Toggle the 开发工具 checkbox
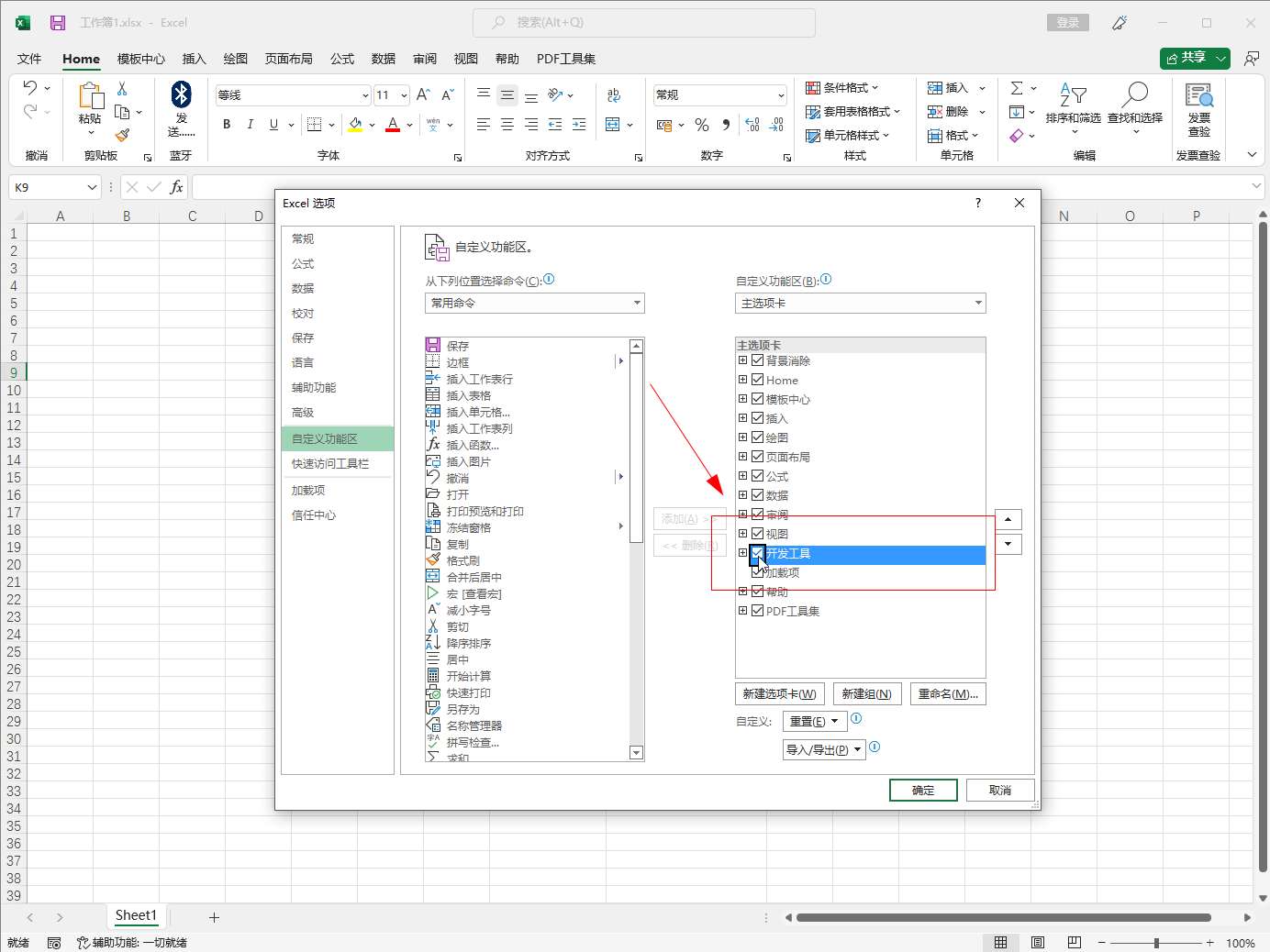The image size is (1270, 952). 758,553
